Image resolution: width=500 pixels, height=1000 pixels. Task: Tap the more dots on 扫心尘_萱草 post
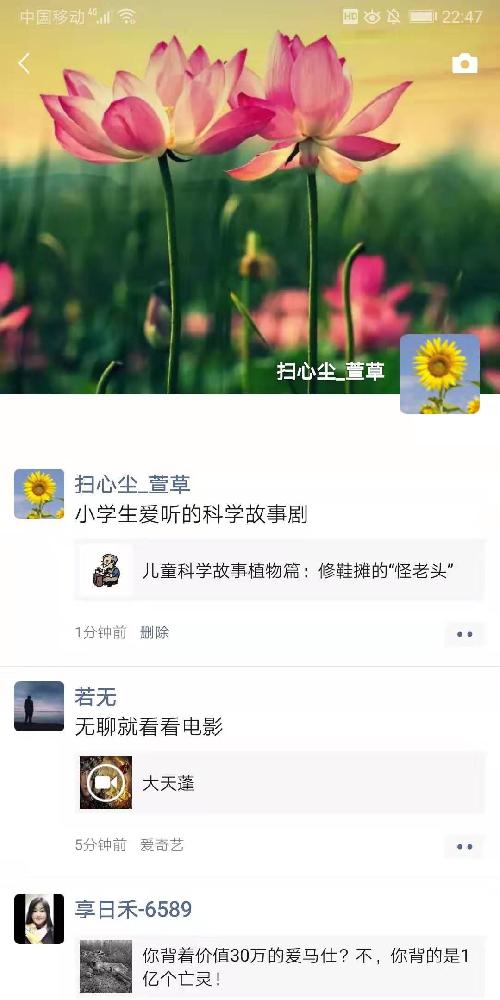(465, 634)
